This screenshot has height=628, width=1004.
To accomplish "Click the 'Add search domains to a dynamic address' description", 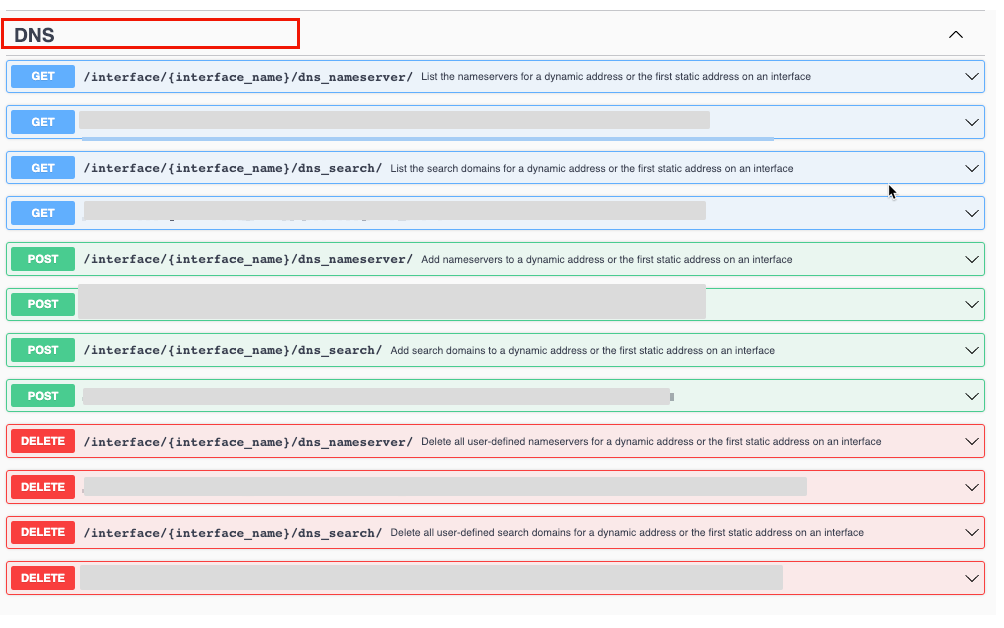I will click(x=583, y=350).
